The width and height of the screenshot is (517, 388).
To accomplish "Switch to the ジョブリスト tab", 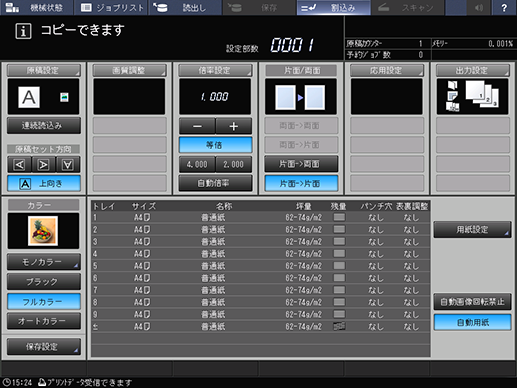I will click(x=112, y=7).
